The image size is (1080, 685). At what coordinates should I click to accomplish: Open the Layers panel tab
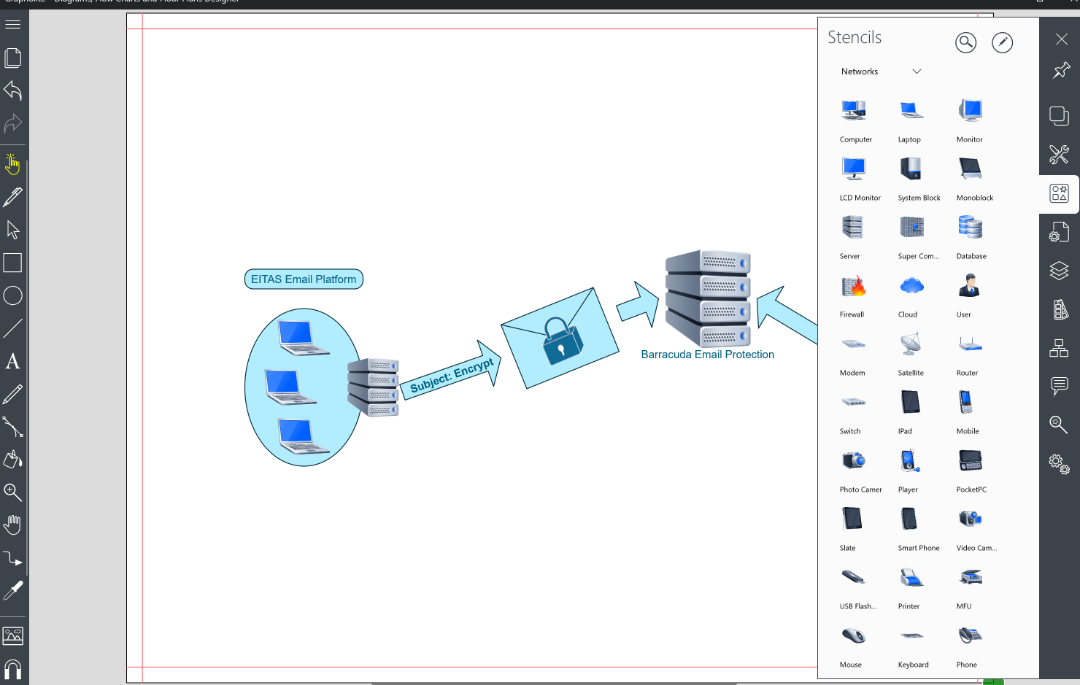tap(1059, 271)
